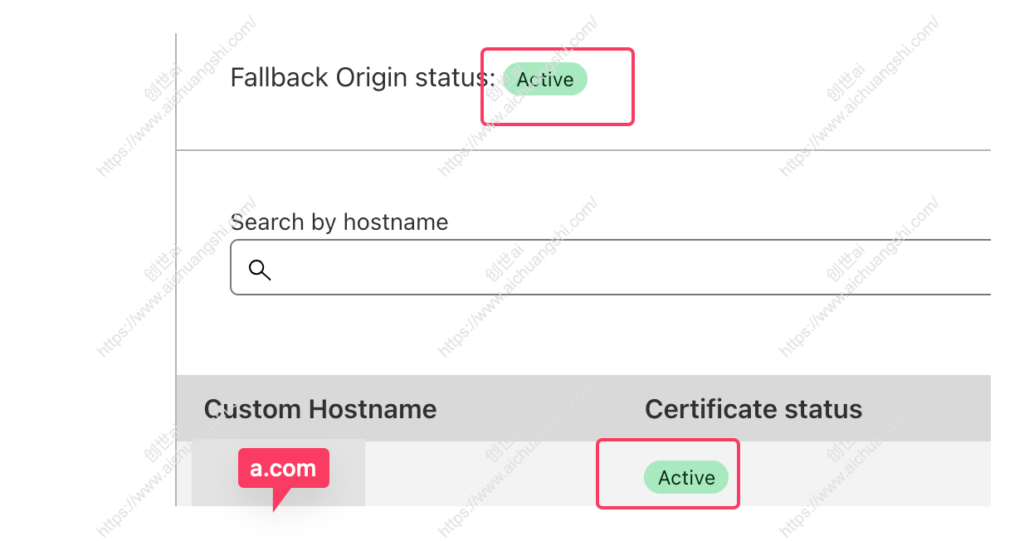Image resolution: width=1024 pixels, height=541 pixels.
Task: Click the Active badge under Certificate status
Action: click(x=686, y=477)
